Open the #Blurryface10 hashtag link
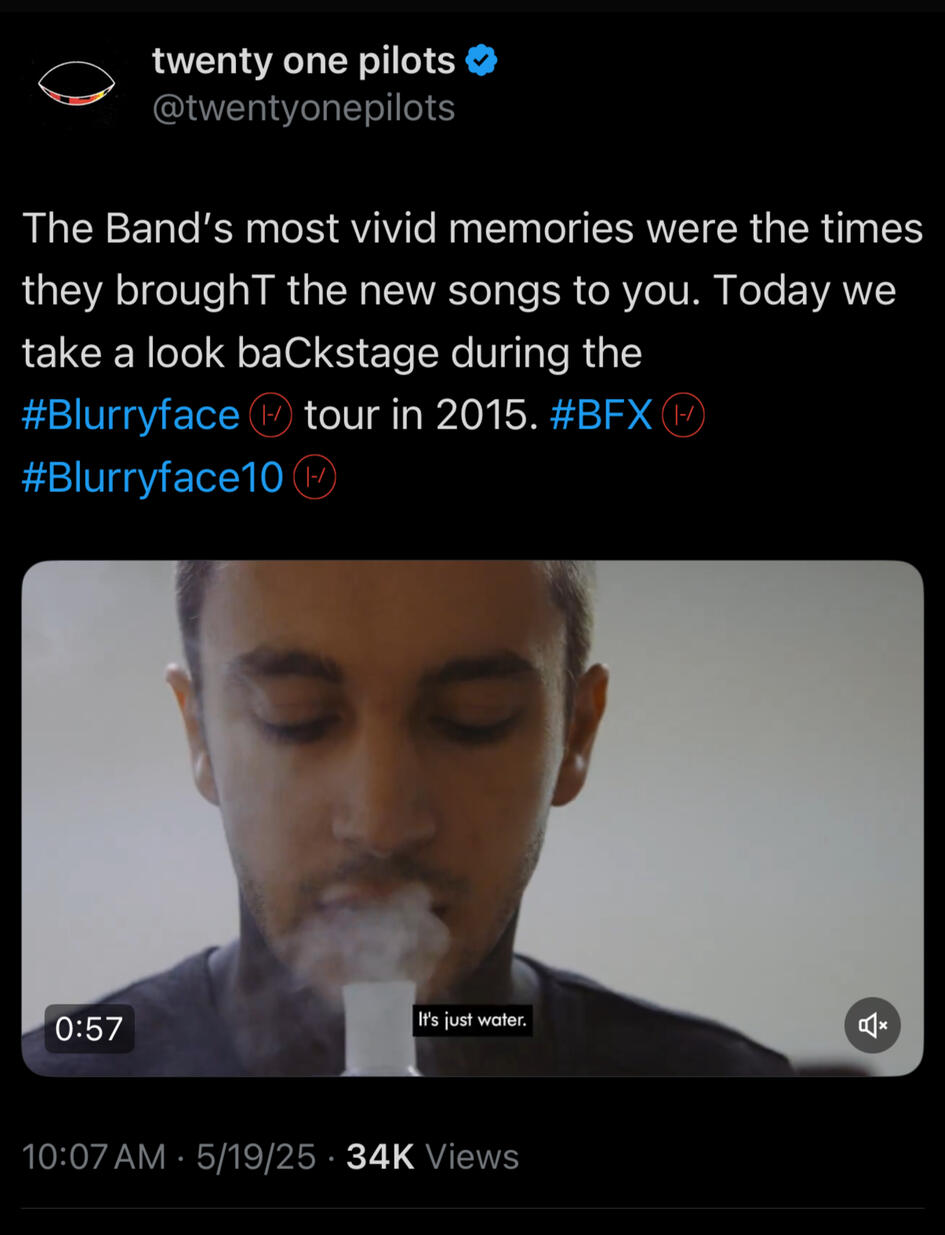This screenshot has width=945, height=1235. (153, 479)
